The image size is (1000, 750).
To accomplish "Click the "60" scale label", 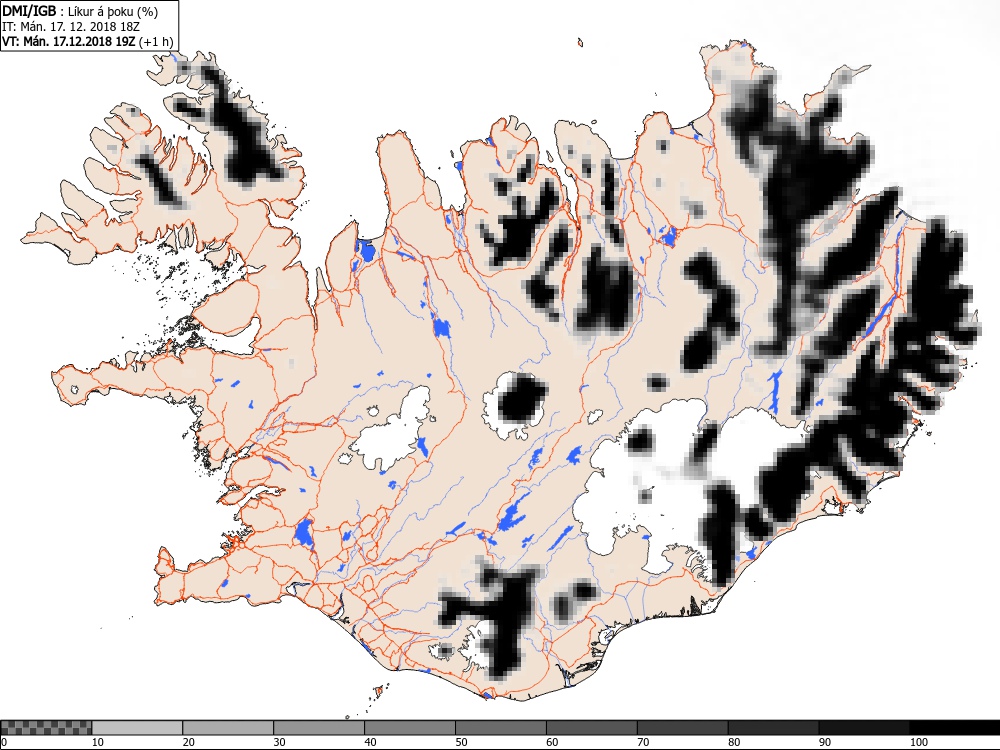I will (552, 742).
